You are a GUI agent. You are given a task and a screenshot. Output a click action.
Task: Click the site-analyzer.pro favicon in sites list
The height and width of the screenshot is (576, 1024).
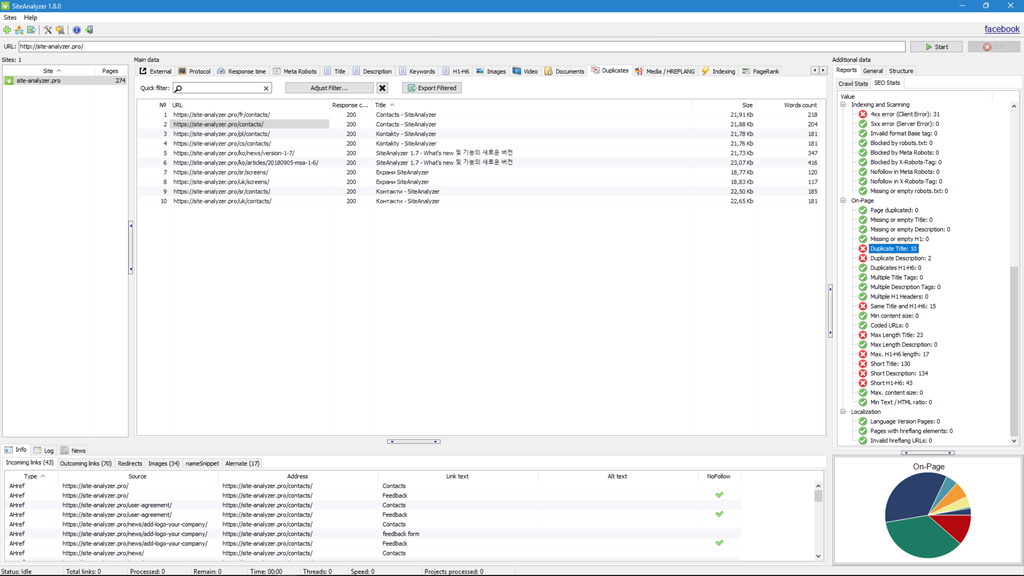click(9, 80)
